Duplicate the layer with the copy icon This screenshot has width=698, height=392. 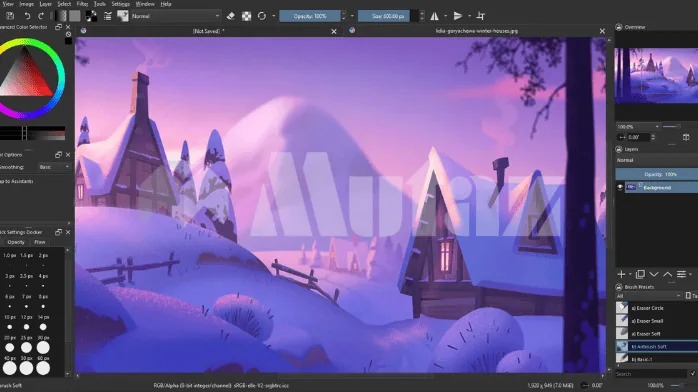click(640, 274)
